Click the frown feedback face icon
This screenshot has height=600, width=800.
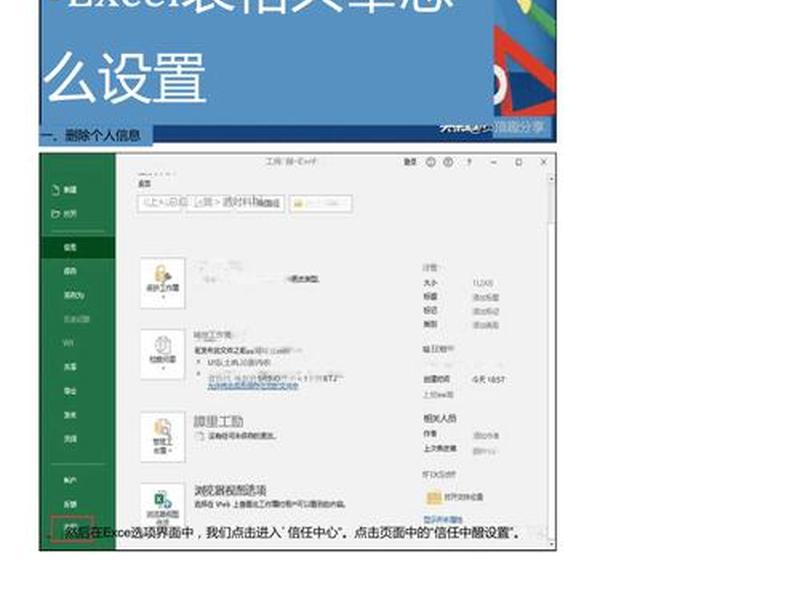pos(448,162)
